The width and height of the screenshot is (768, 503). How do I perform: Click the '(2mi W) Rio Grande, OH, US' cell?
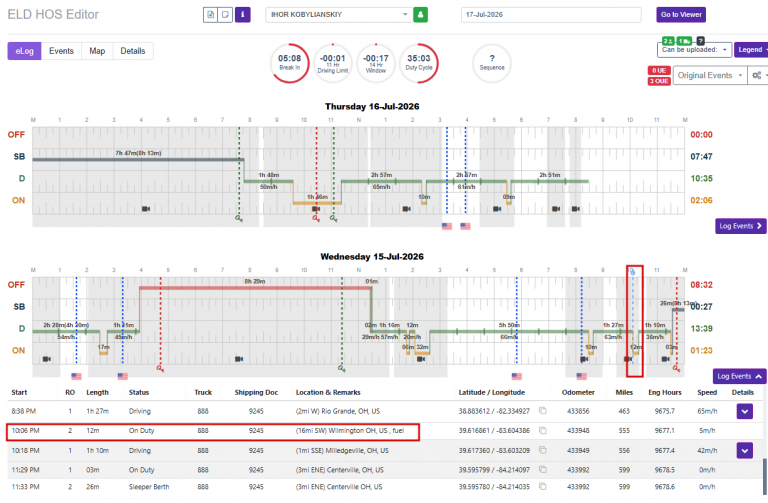click(337, 411)
